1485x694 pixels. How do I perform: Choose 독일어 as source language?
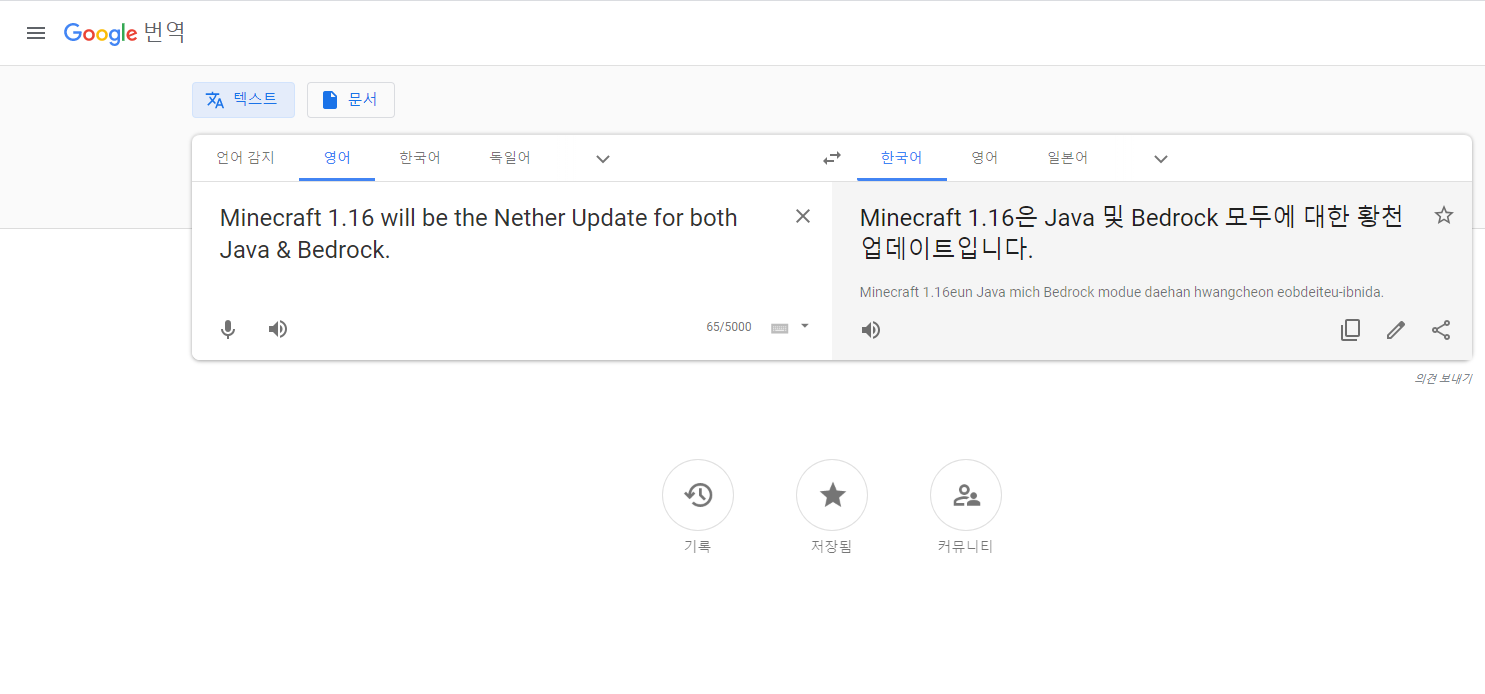[x=510, y=158]
